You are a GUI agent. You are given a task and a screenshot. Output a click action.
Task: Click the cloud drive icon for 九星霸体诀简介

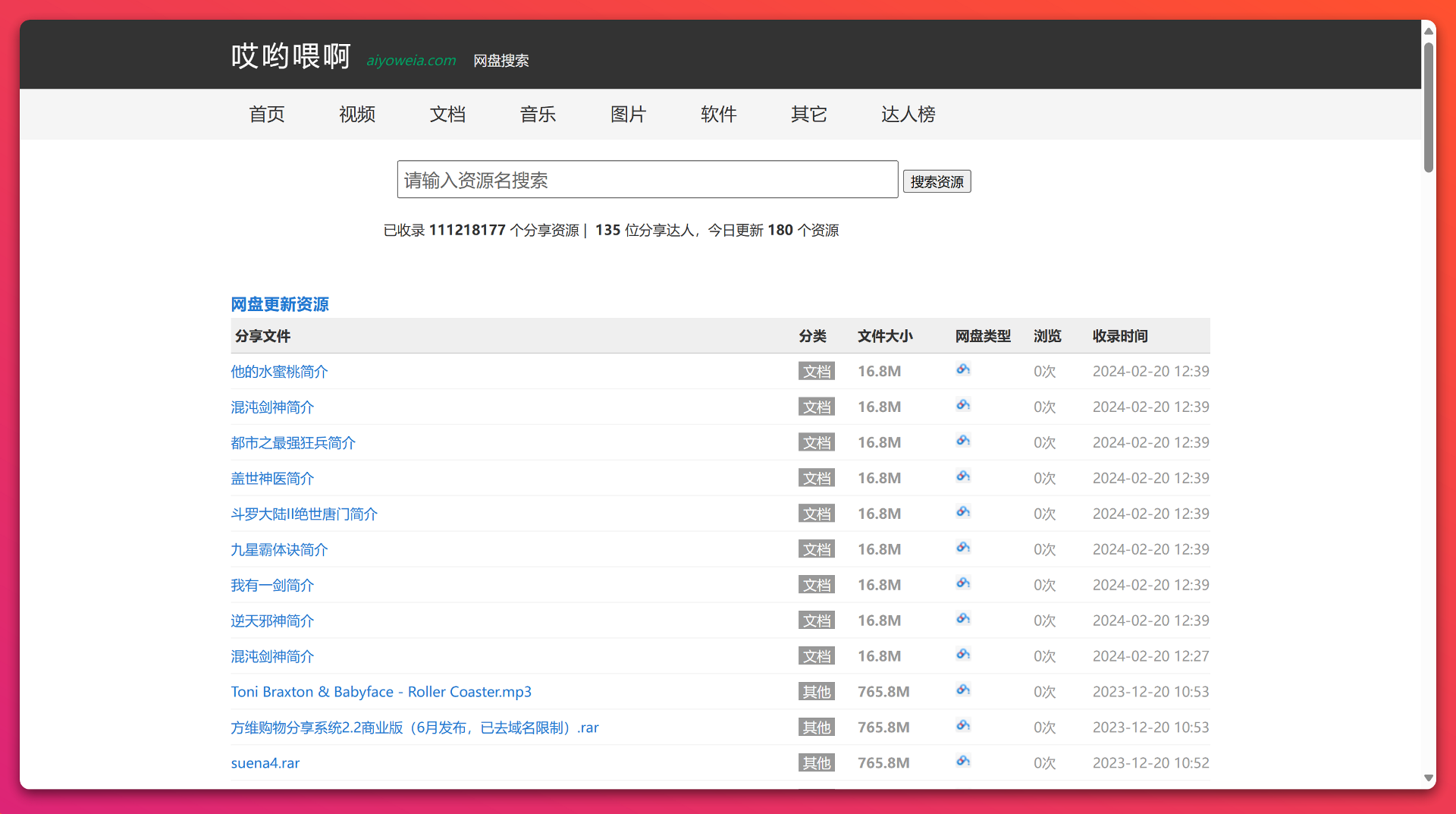tap(963, 548)
